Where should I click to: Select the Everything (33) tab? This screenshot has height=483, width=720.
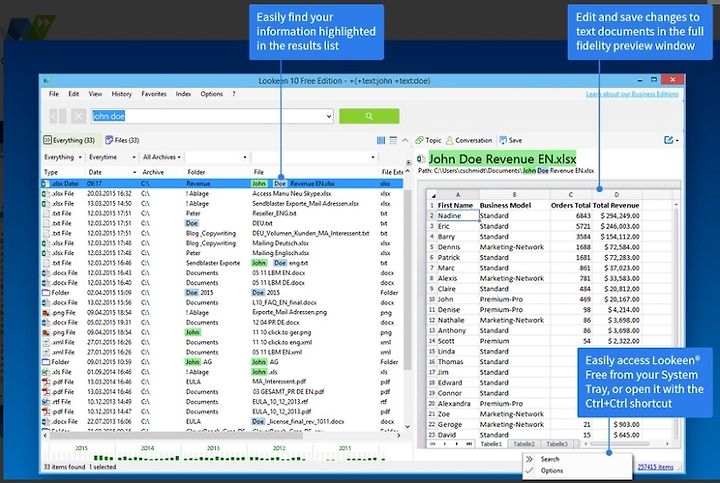(x=69, y=140)
